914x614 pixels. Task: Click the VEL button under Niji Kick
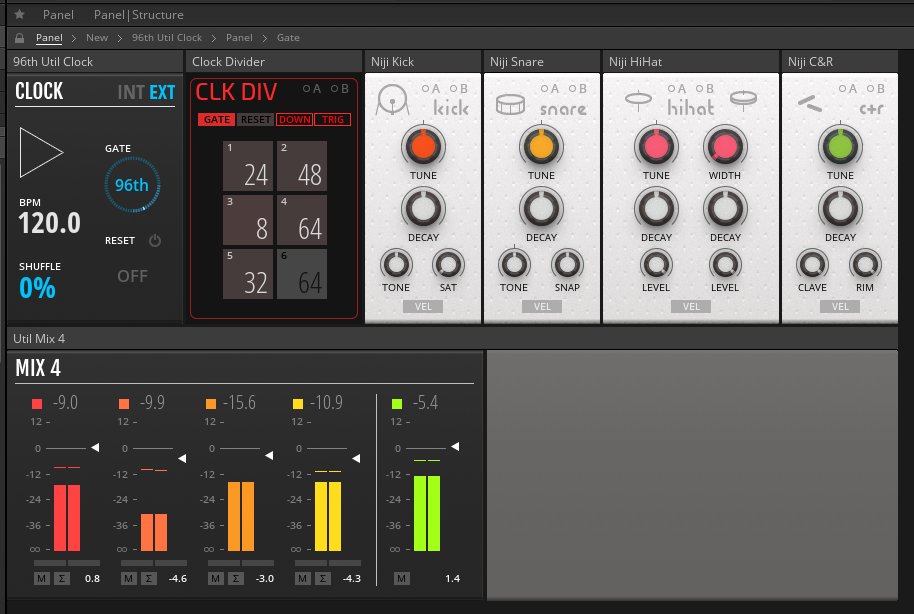click(x=422, y=306)
